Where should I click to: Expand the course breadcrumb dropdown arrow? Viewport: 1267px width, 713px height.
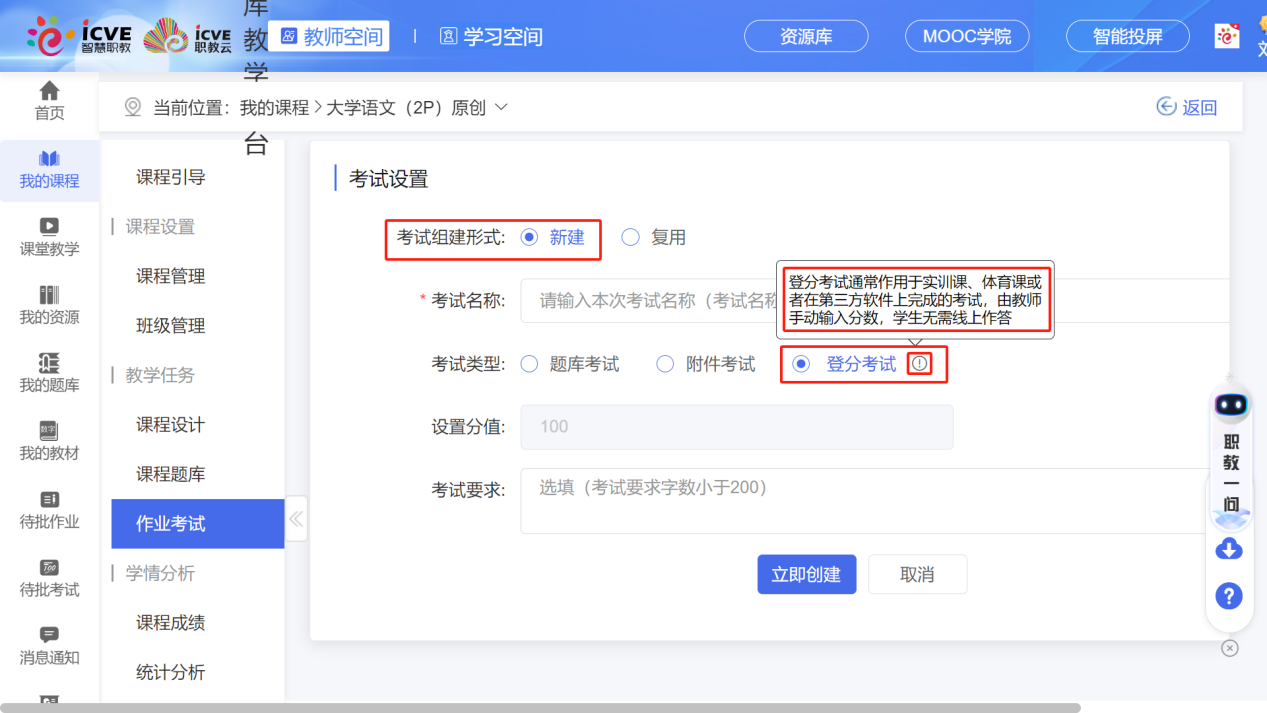coord(500,107)
